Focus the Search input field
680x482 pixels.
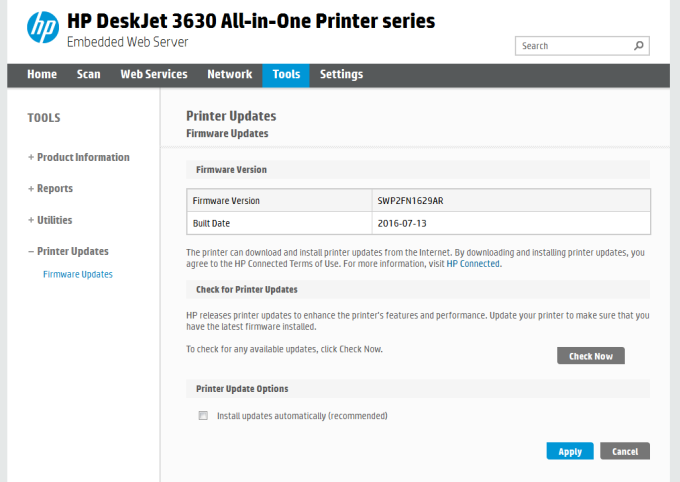pos(582,46)
